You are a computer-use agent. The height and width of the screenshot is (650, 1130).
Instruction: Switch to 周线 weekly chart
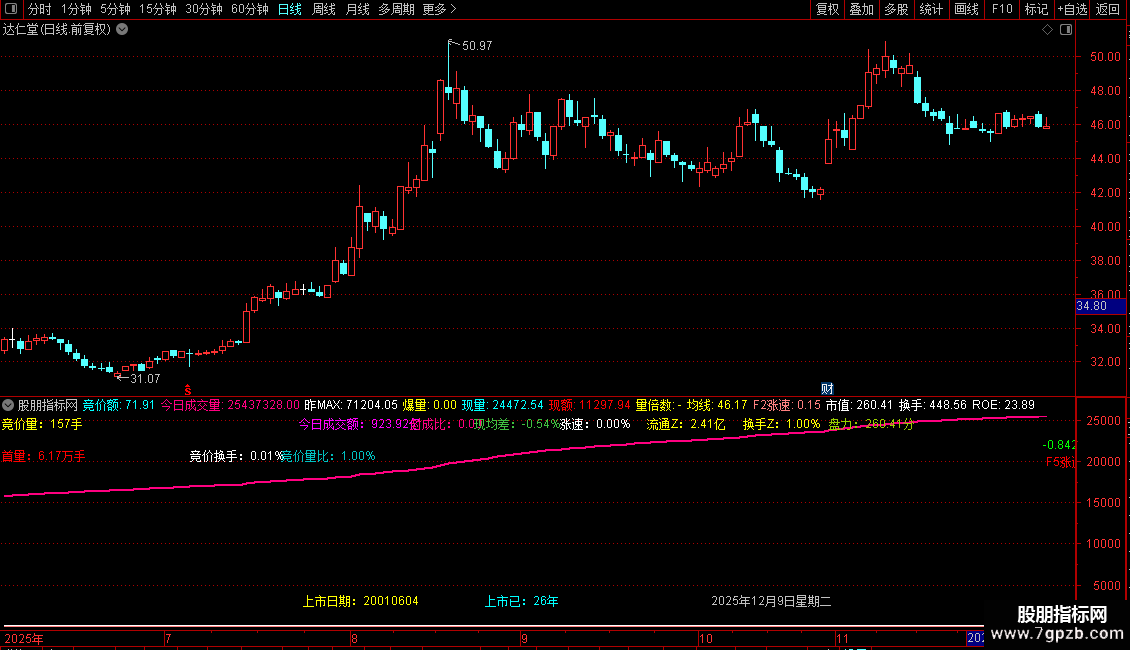click(324, 9)
